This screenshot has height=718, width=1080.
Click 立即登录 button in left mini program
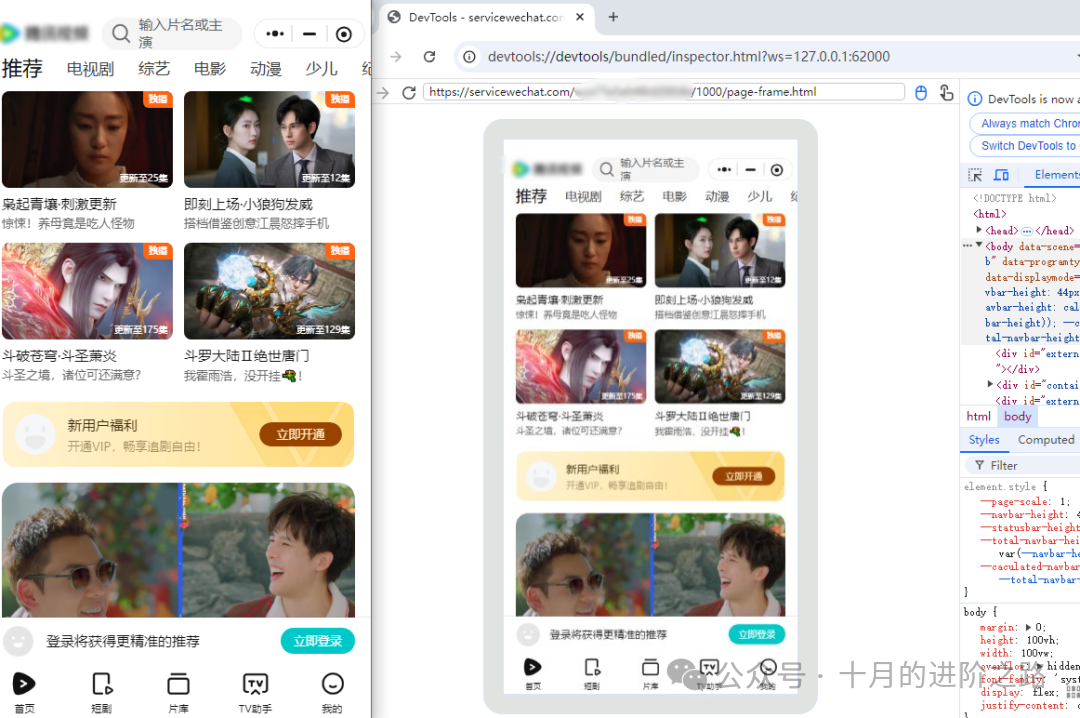[x=318, y=642]
